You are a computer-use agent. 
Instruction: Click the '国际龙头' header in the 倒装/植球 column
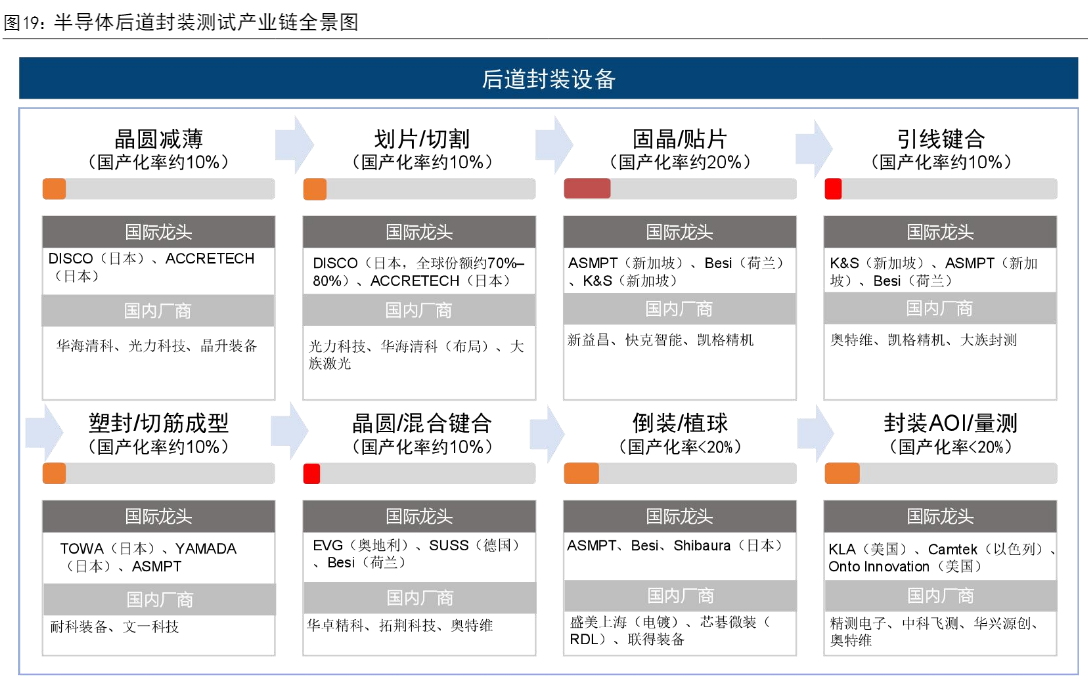[x=680, y=516]
